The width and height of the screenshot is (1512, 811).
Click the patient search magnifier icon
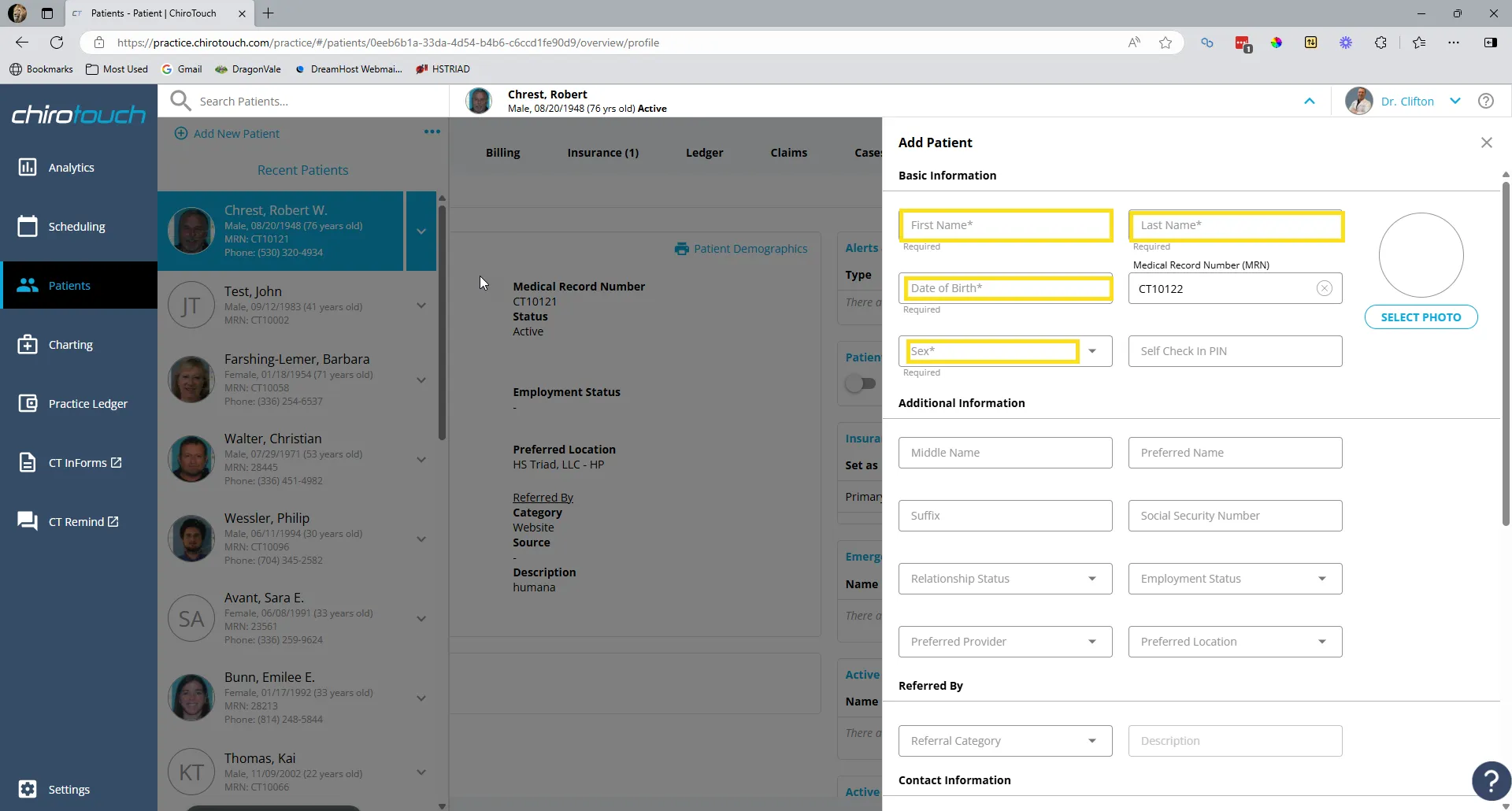(x=180, y=101)
